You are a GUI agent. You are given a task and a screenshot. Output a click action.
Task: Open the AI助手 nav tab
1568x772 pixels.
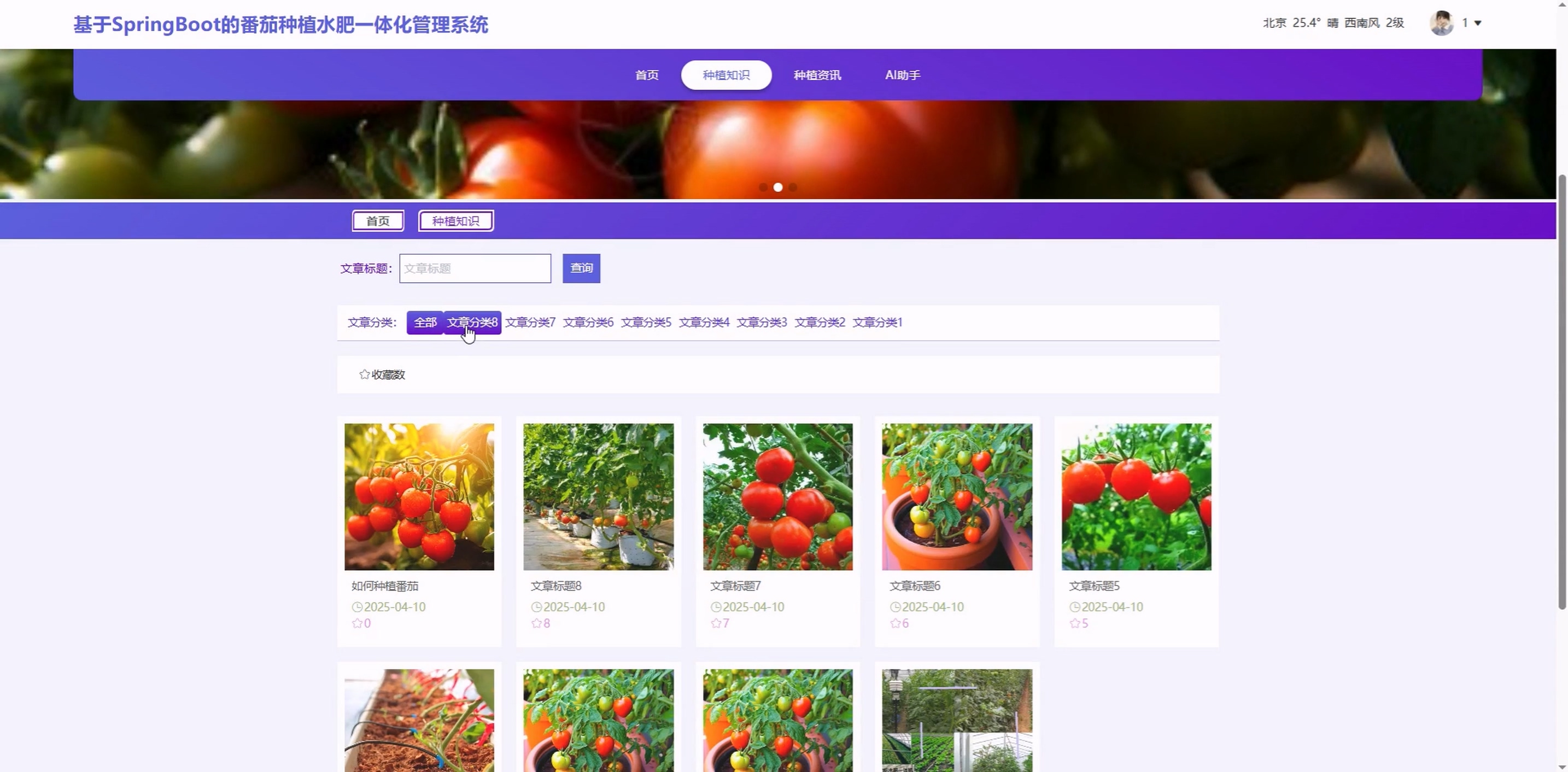[902, 75]
